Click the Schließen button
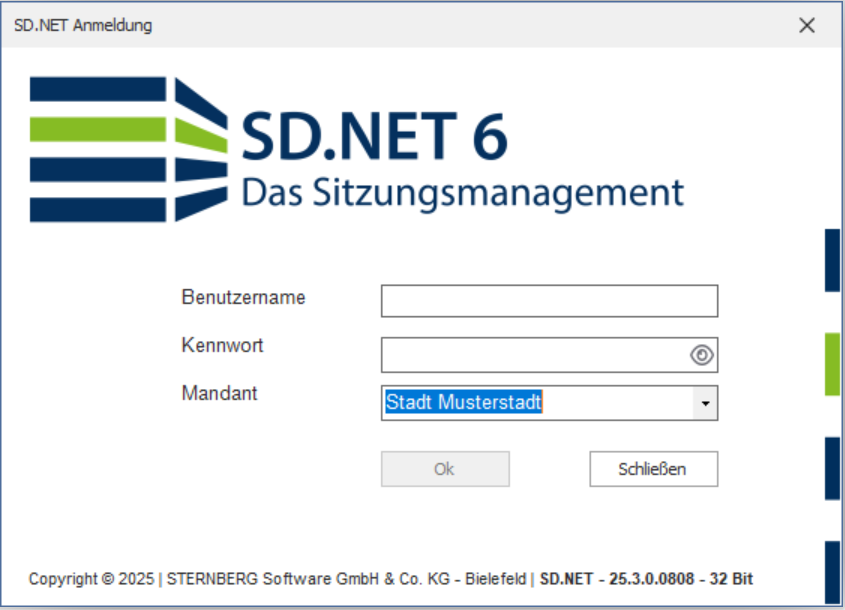 (x=653, y=469)
